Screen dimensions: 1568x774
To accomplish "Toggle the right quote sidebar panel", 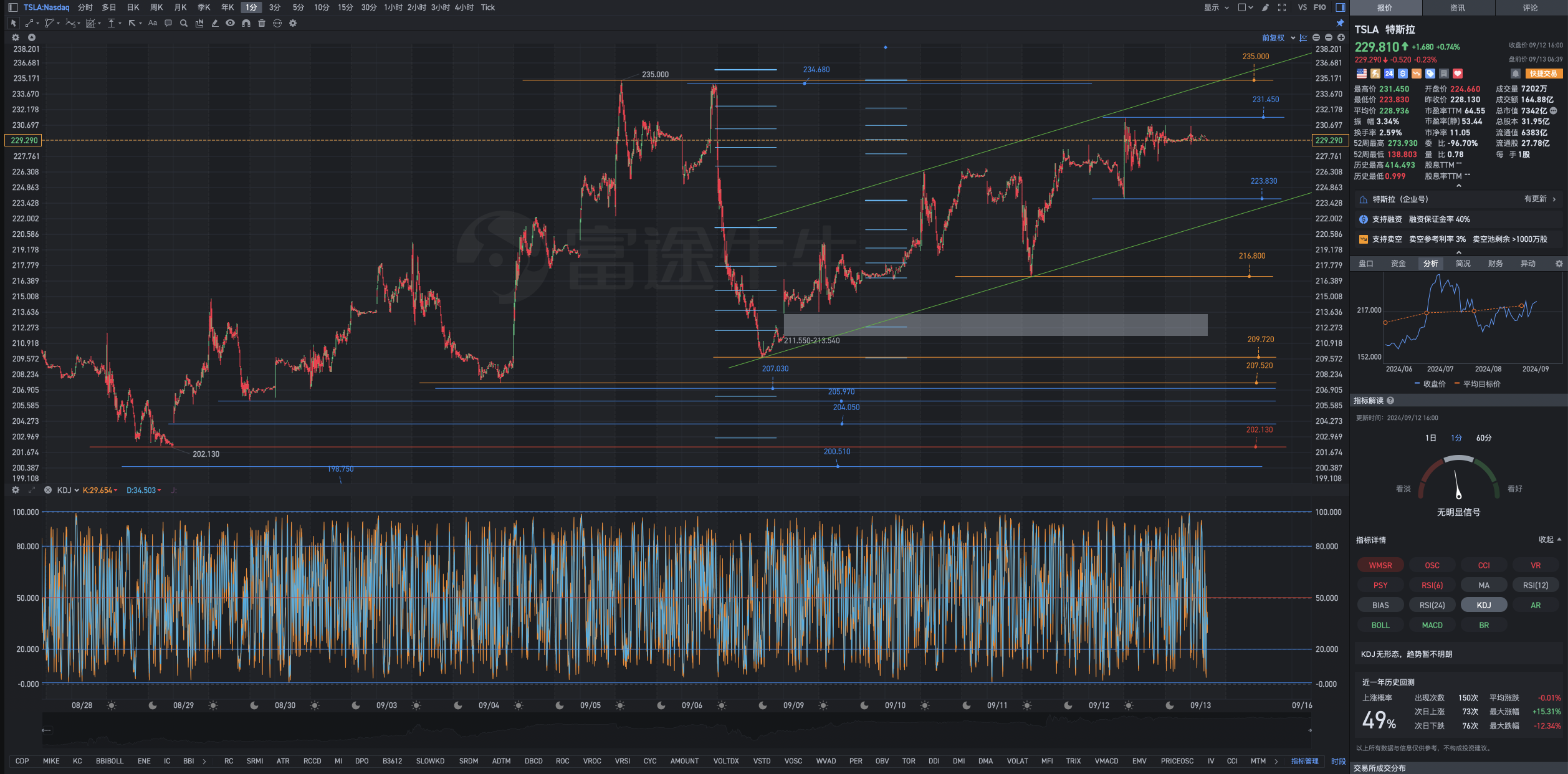I will (1341, 7).
